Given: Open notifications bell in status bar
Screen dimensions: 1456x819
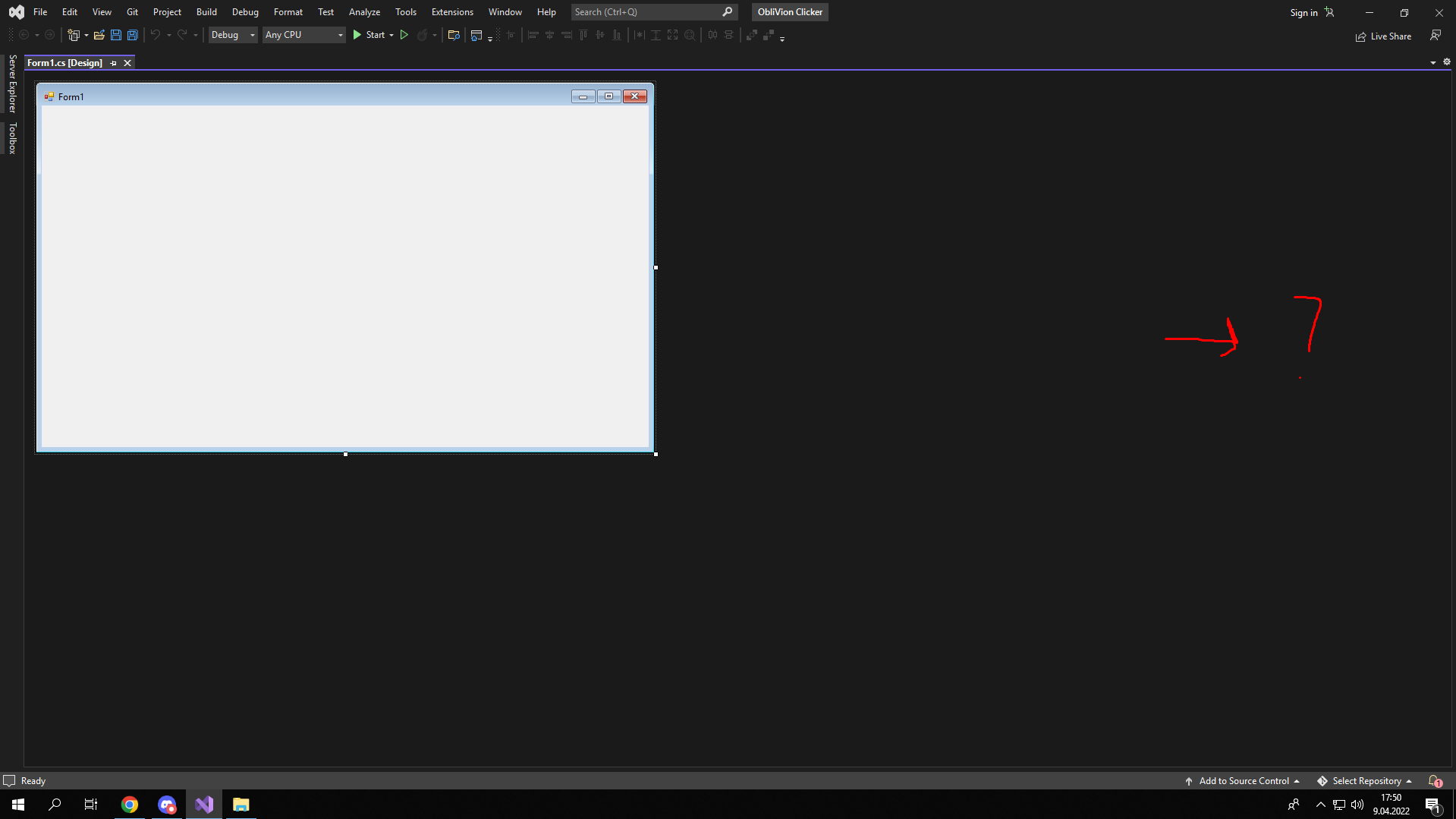Looking at the screenshot, I should 1434,781.
